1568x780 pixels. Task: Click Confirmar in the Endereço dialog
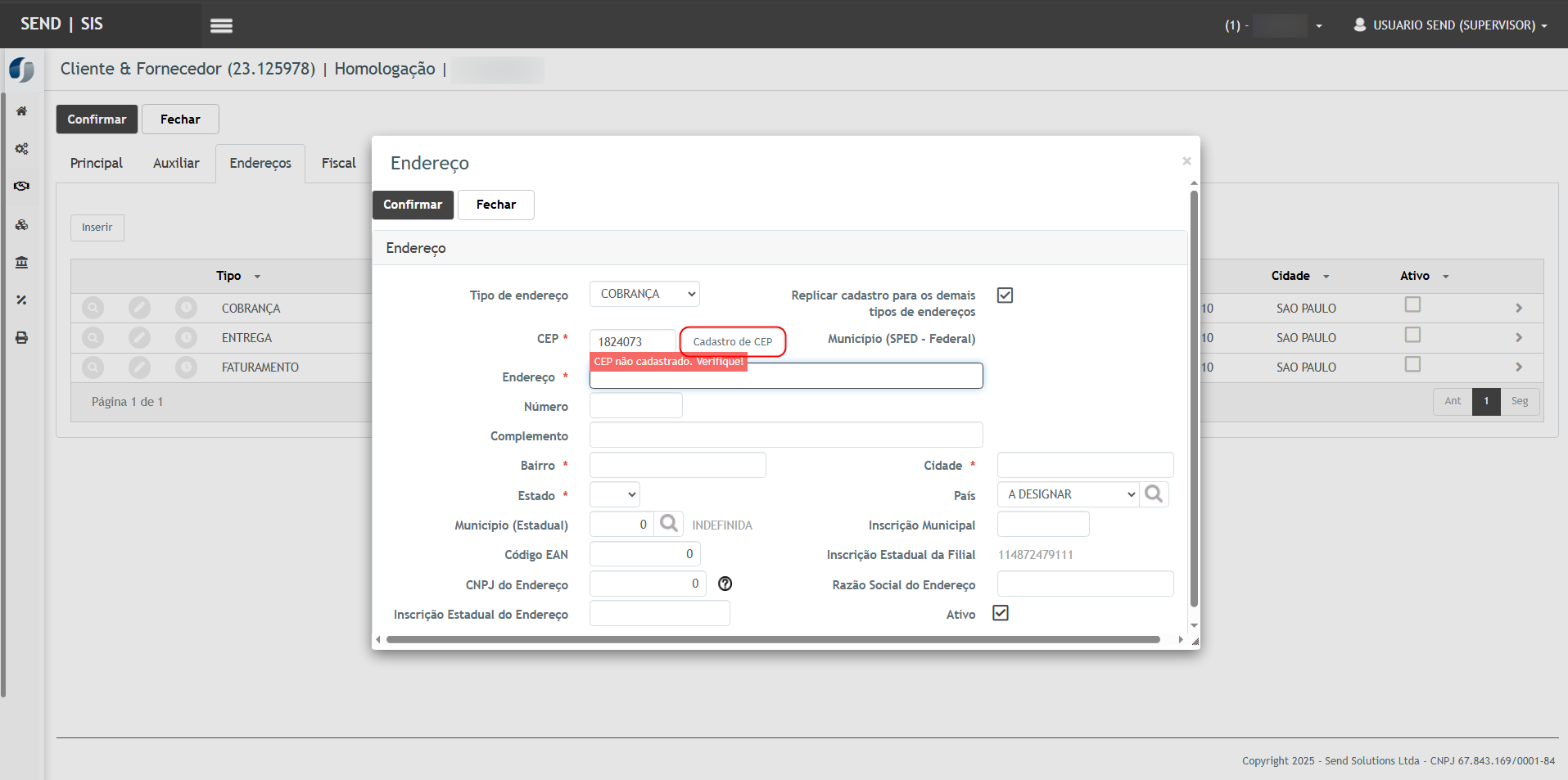pos(413,205)
